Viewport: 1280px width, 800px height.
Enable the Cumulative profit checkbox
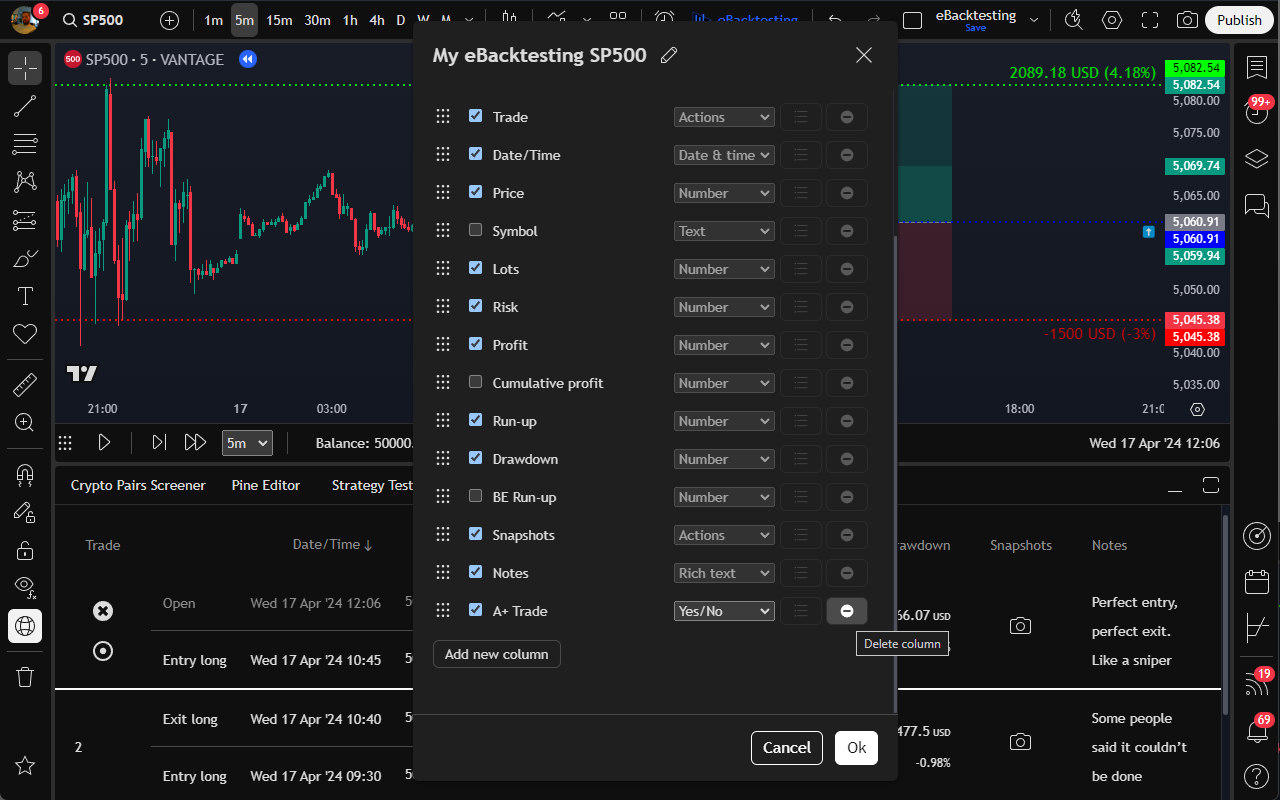click(475, 382)
